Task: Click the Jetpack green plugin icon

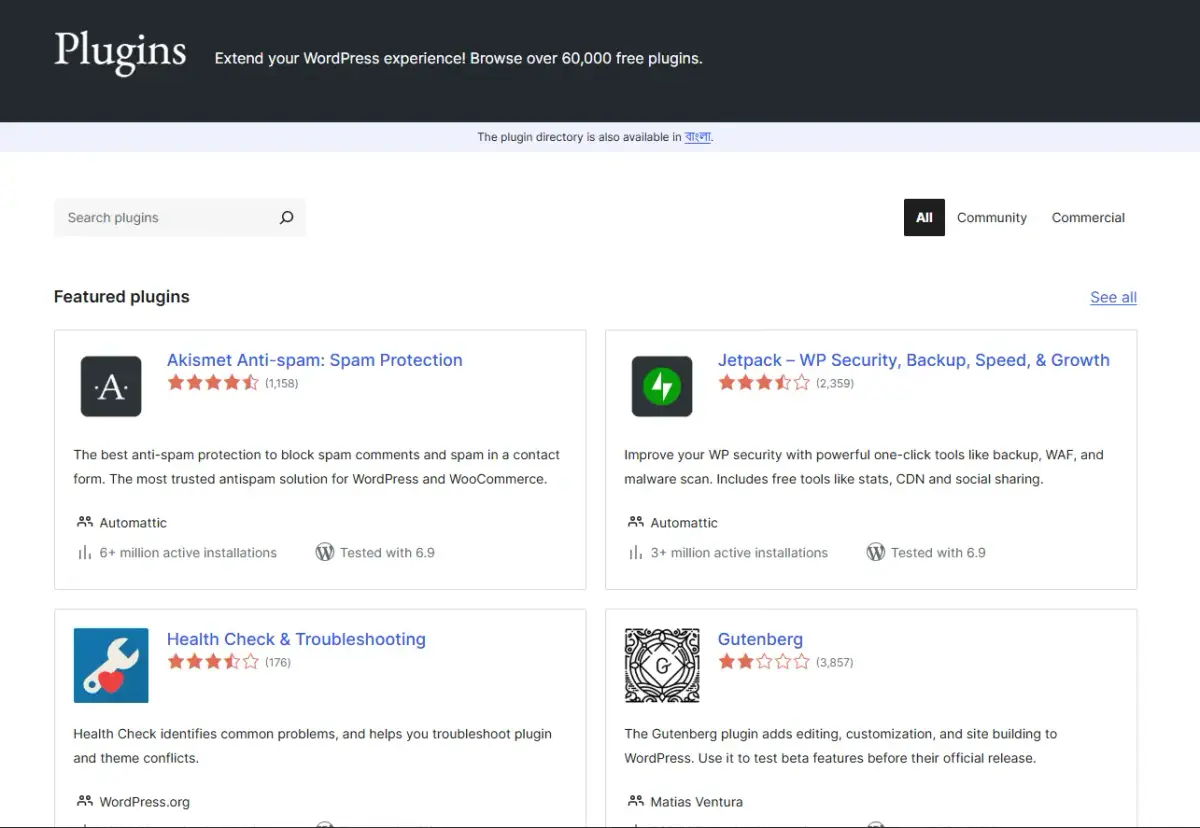Action: 661,386
